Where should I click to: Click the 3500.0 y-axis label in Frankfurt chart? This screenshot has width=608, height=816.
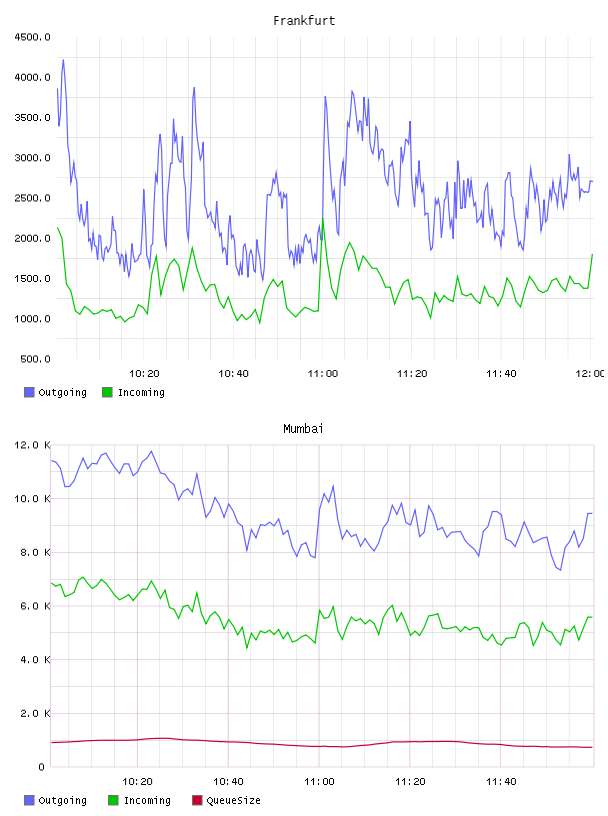pyautogui.click(x=32, y=118)
